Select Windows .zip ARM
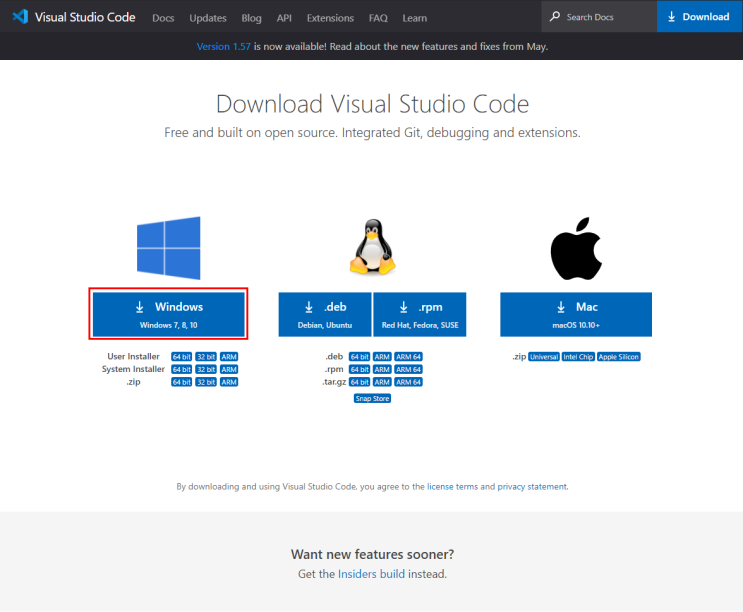 (229, 382)
